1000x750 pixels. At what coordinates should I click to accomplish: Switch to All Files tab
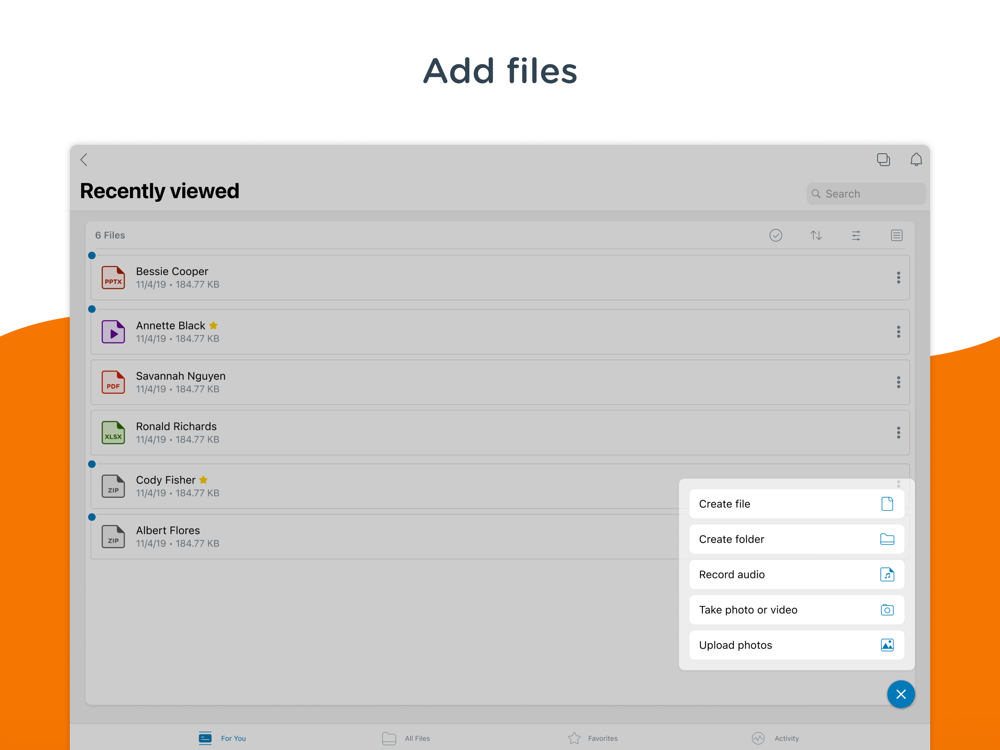(406, 738)
